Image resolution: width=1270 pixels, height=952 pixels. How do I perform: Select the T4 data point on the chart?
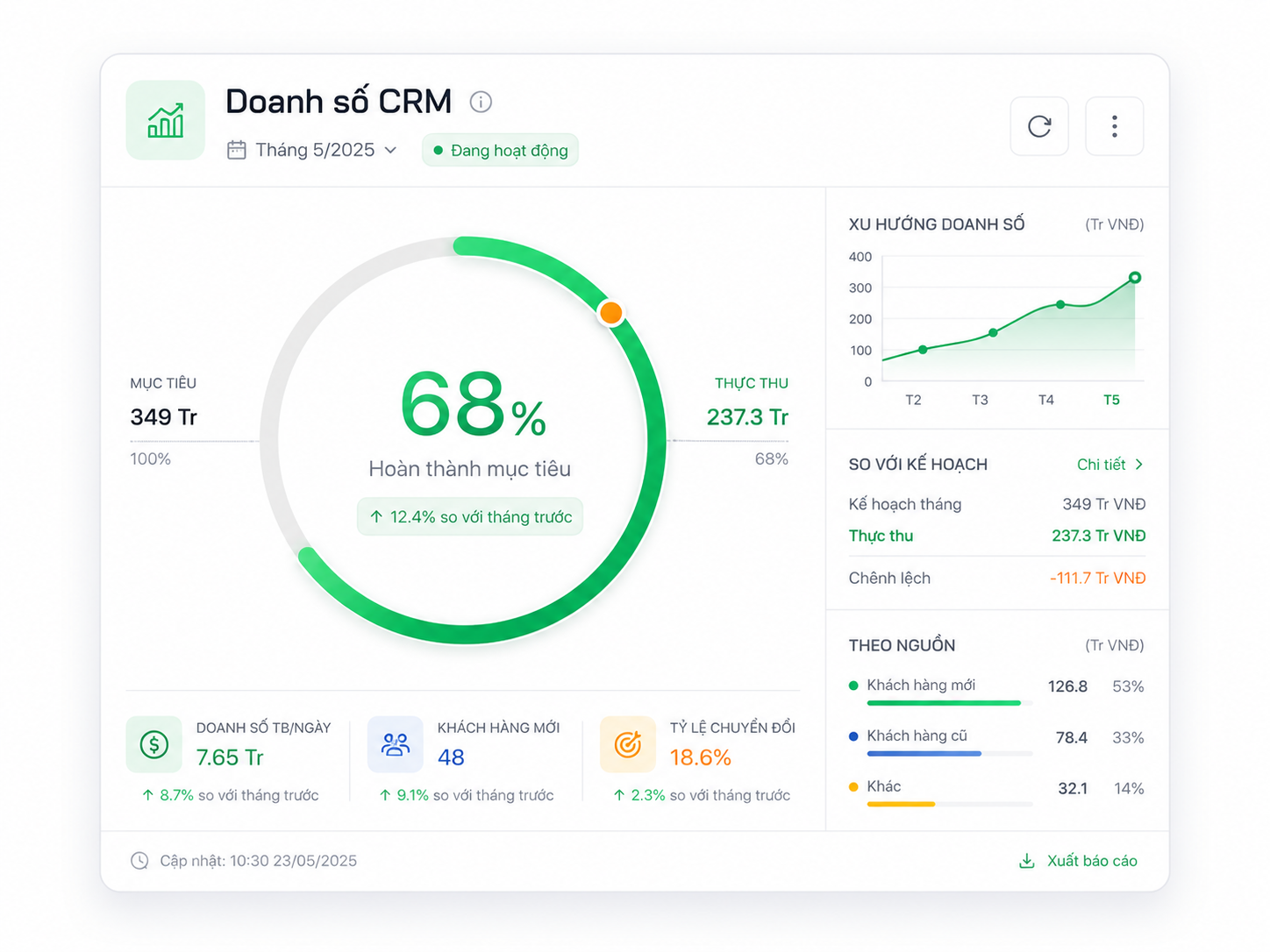pos(1061,305)
